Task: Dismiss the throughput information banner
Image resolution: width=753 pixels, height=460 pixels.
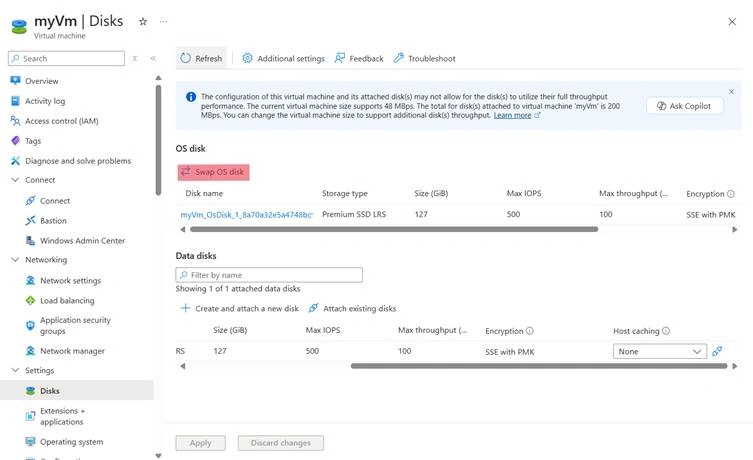Action: pos(731,92)
